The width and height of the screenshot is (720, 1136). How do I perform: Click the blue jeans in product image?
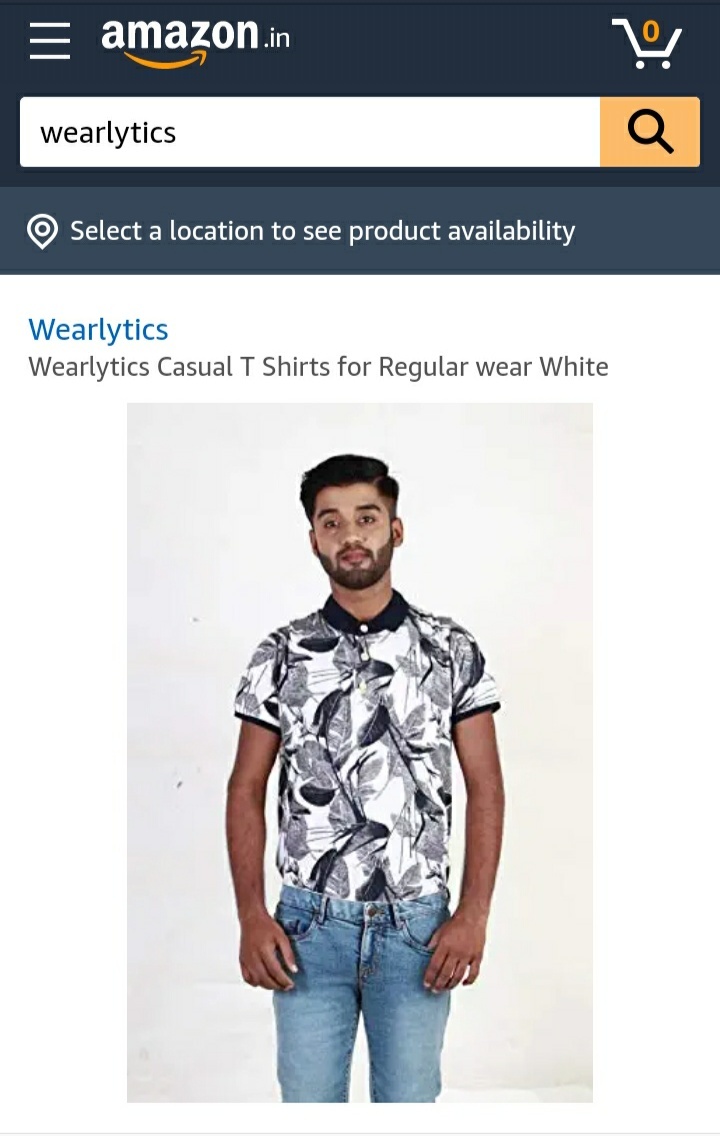pos(362,993)
